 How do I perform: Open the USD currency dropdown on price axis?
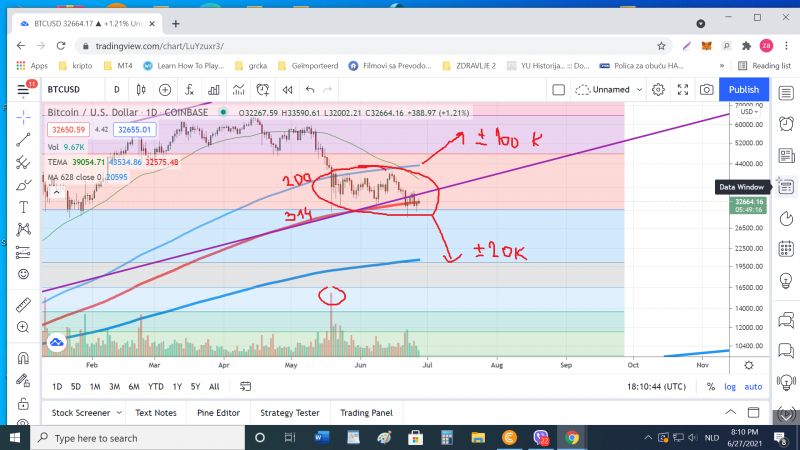click(x=749, y=112)
